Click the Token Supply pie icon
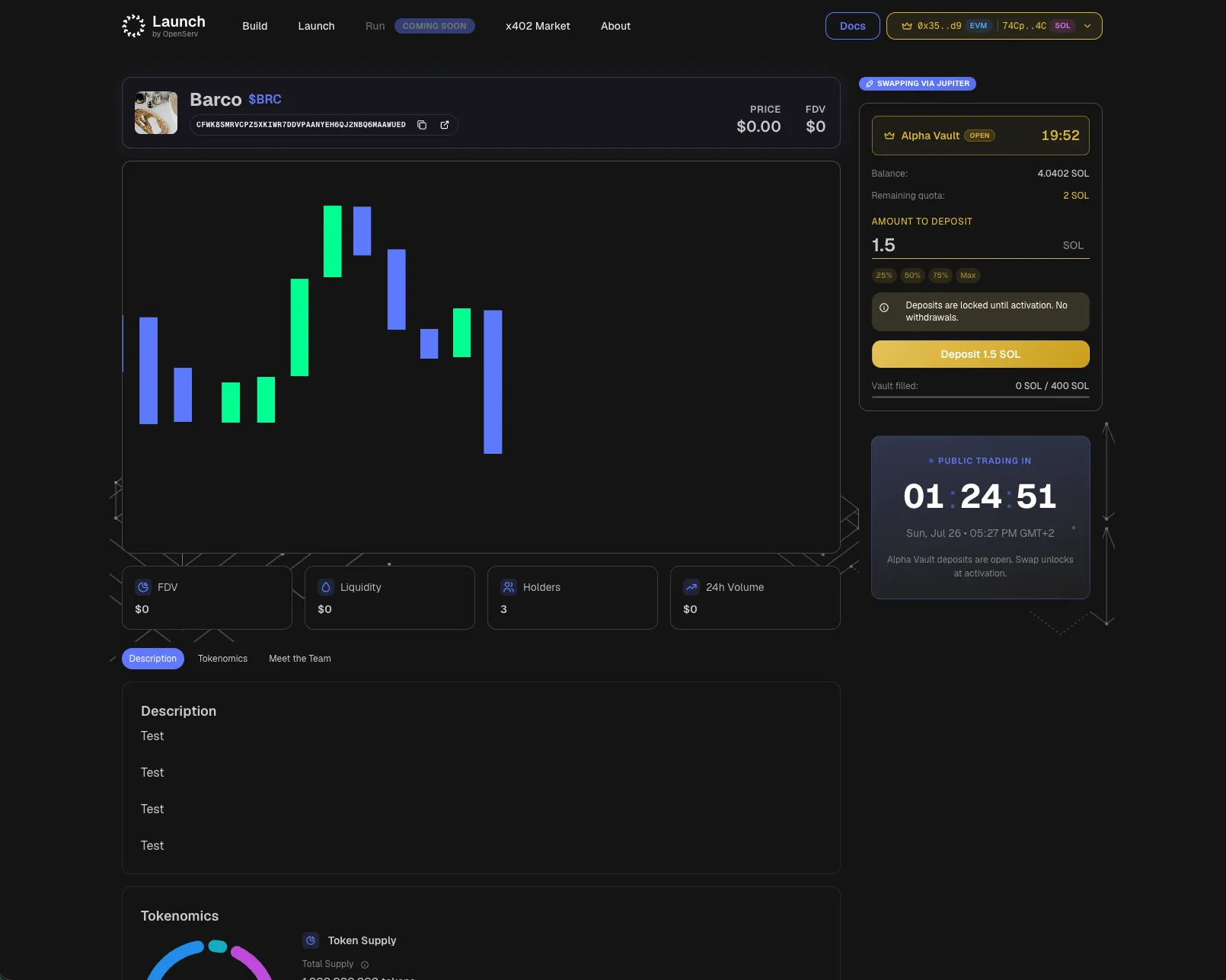1226x980 pixels. (311, 940)
